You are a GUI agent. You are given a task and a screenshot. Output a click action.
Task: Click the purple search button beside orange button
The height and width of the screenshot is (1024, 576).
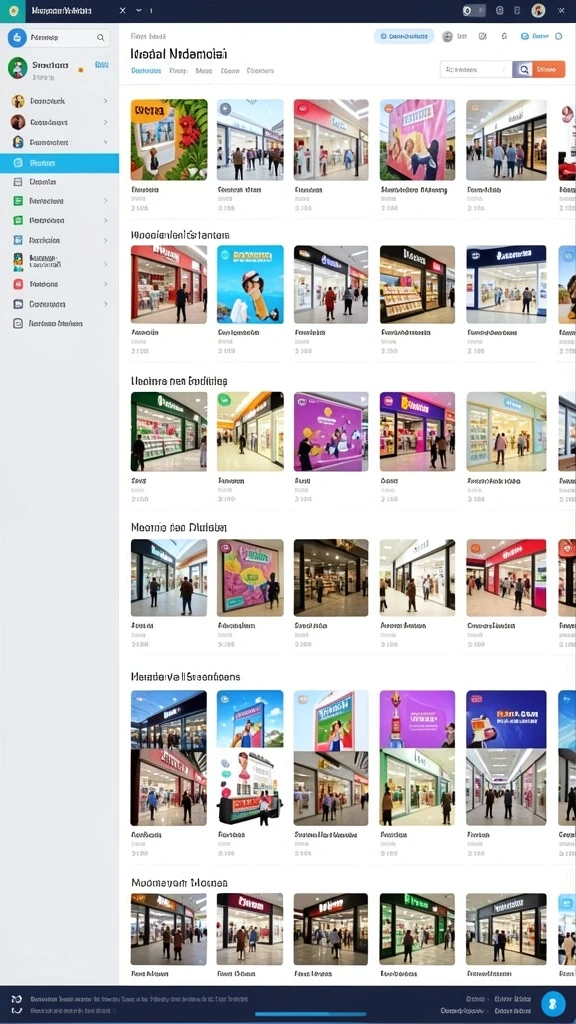coord(522,69)
